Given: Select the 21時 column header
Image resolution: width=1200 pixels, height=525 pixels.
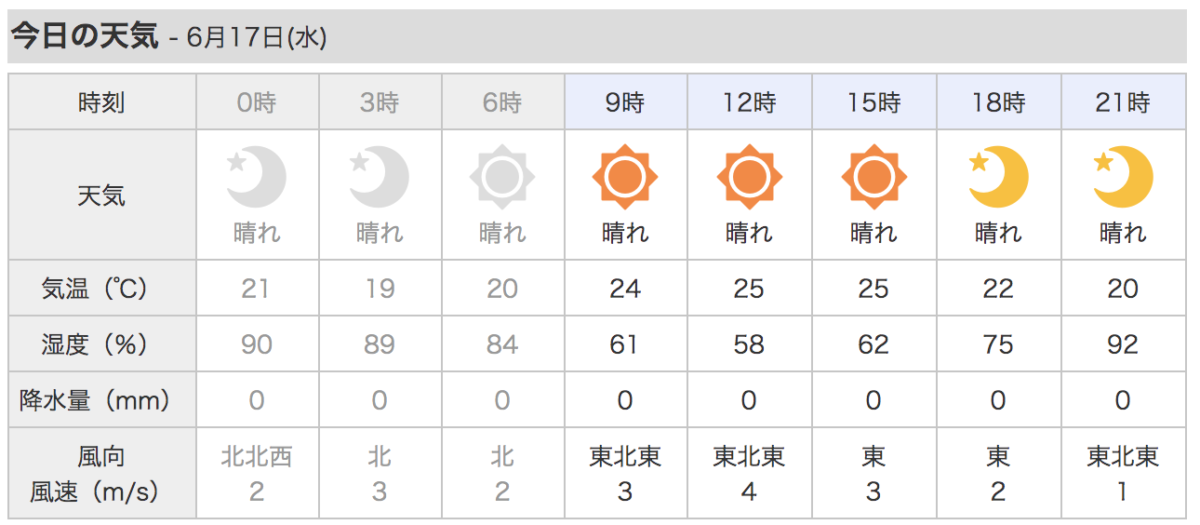Looking at the screenshot, I should [x=1122, y=102].
